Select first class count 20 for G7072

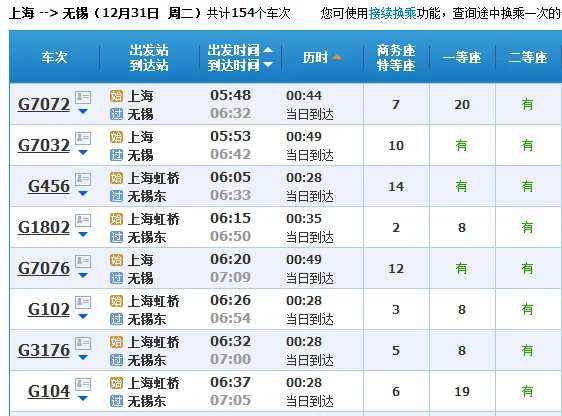462,105
